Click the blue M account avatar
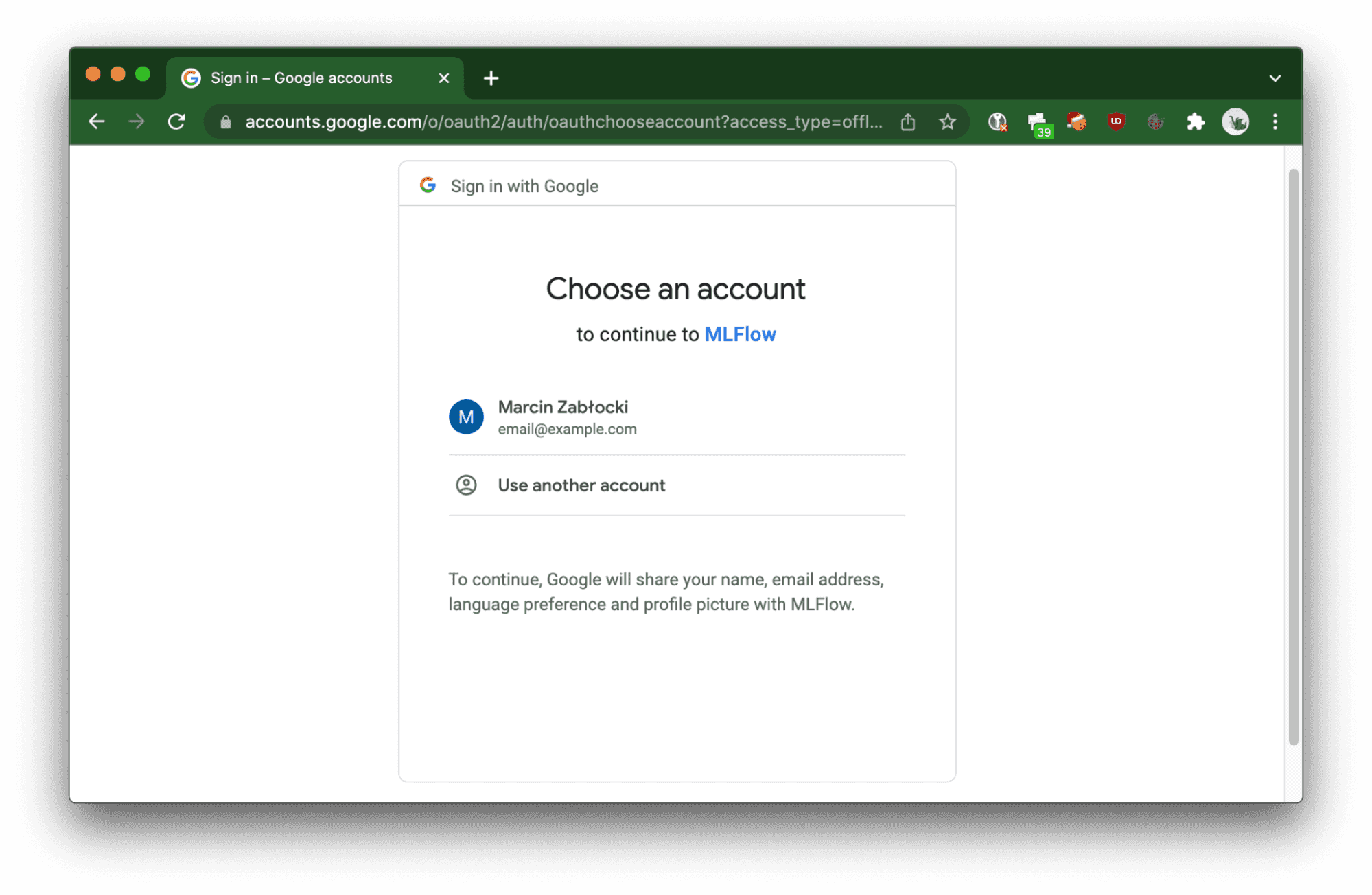 coord(466,417)
